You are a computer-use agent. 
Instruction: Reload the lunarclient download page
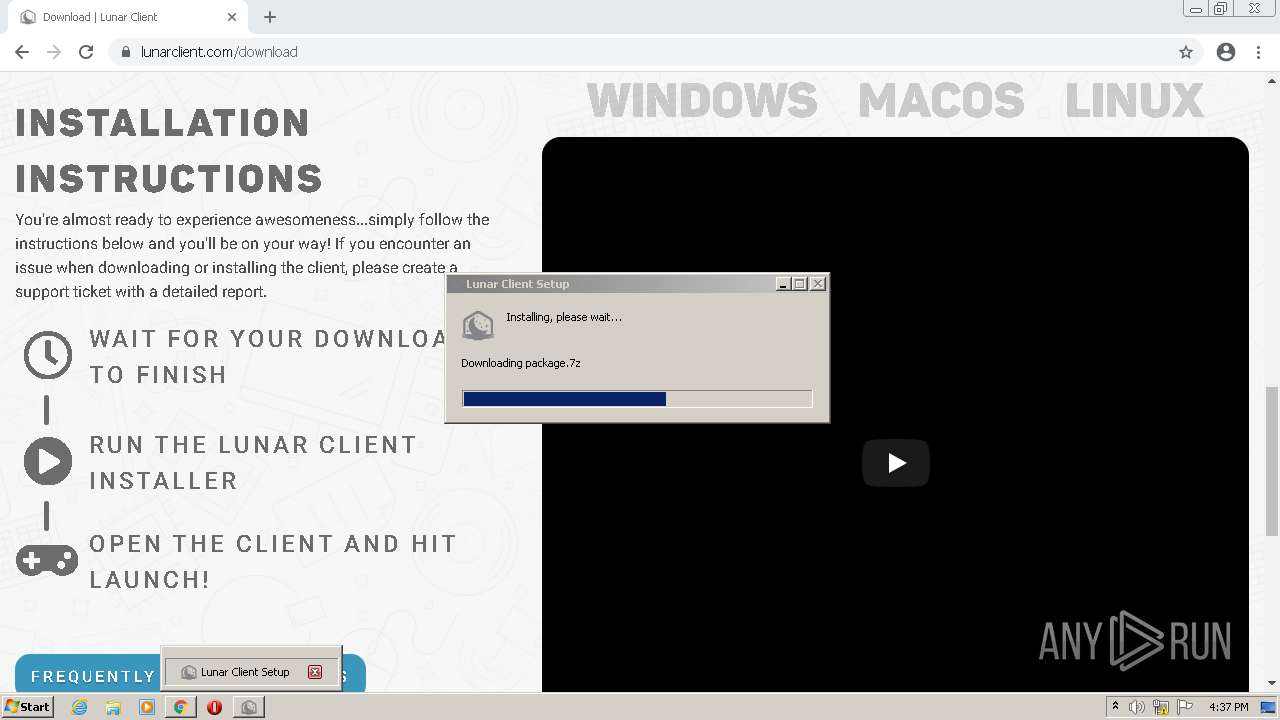(86, 52)
